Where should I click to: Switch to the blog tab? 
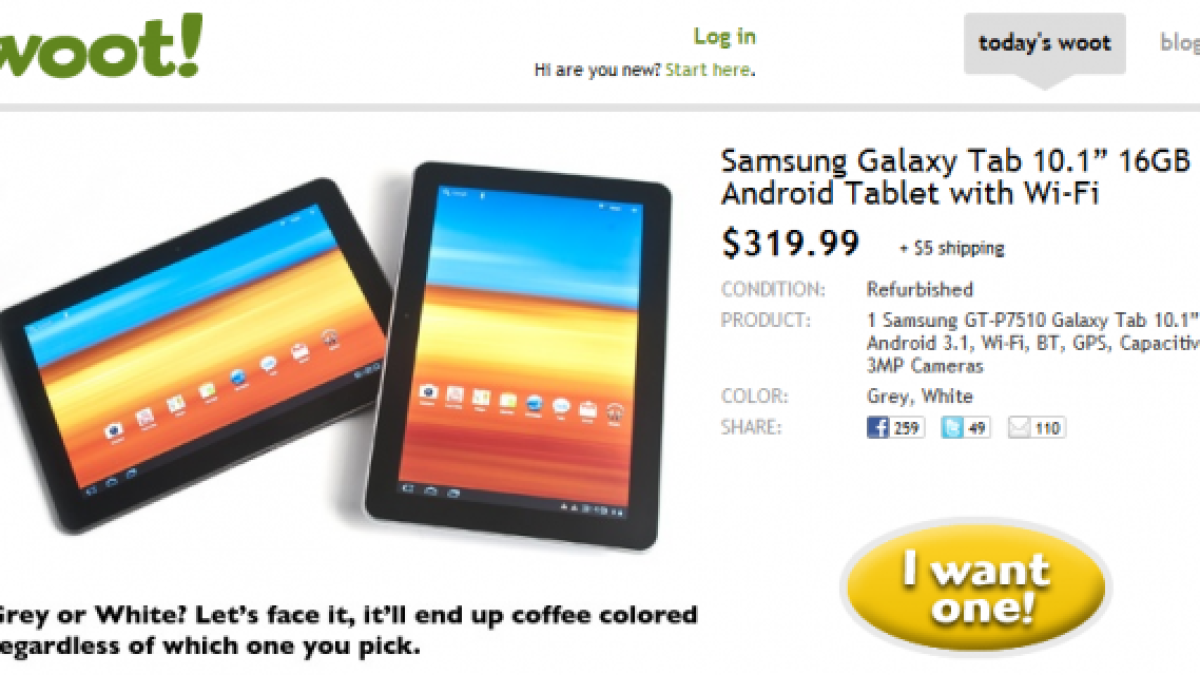coord(1180,43)
